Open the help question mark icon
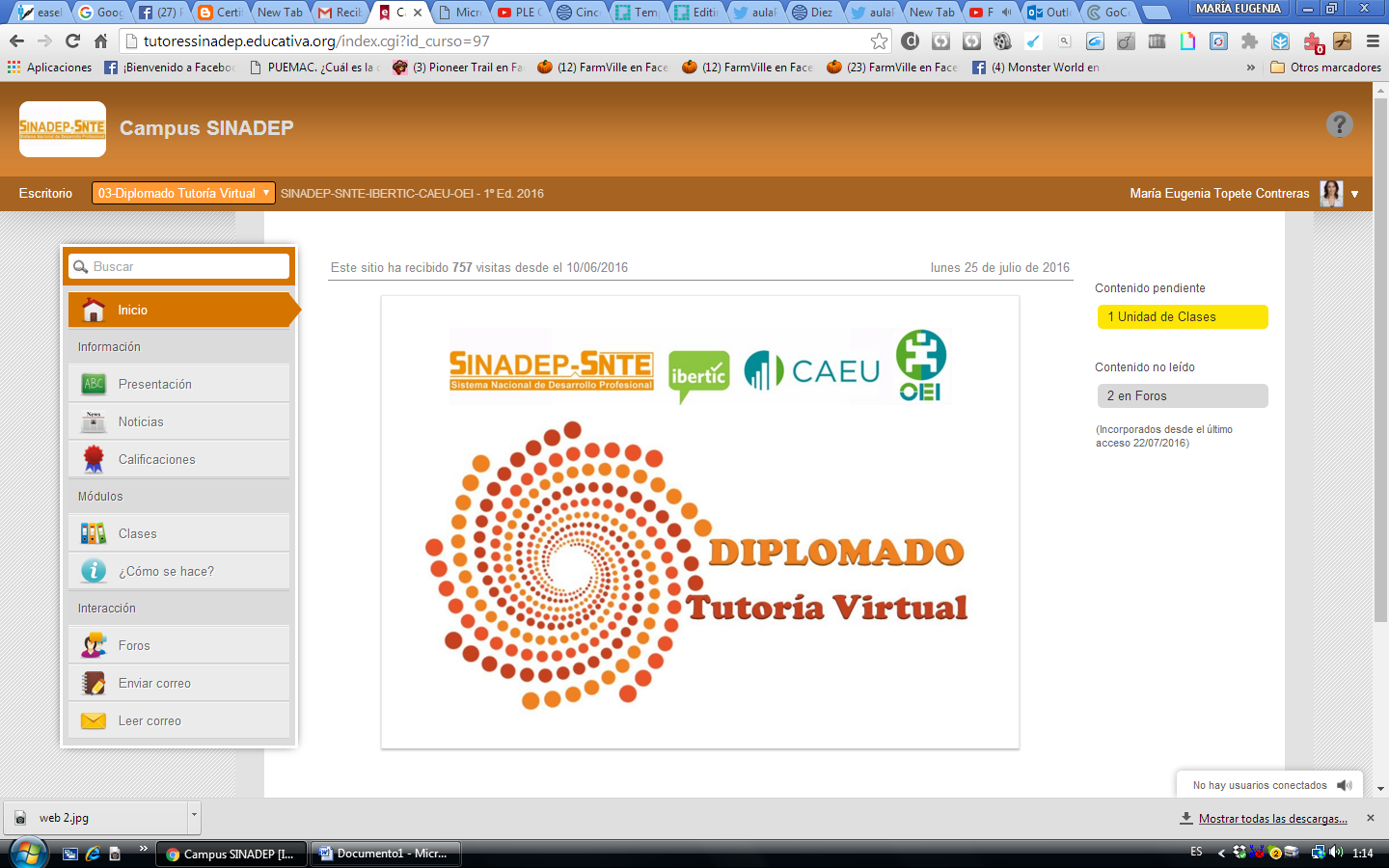The height and width of the screenshot is (868, 1389). coord(1339,124)
